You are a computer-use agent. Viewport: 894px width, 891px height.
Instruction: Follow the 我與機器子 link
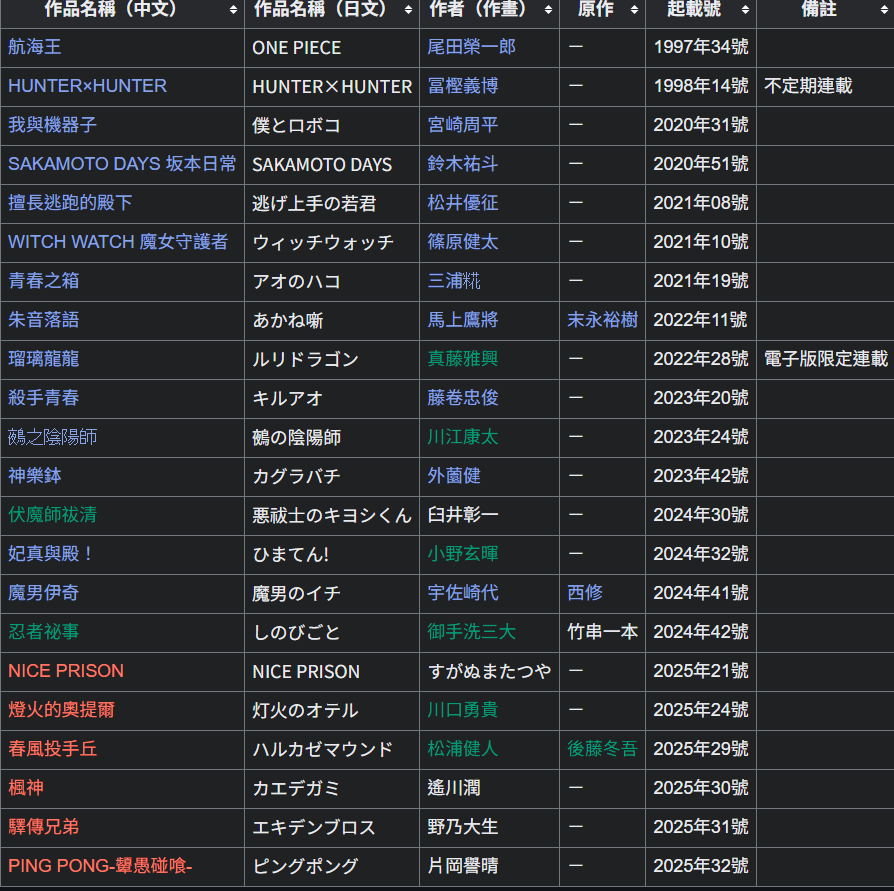tap(52, 125)
